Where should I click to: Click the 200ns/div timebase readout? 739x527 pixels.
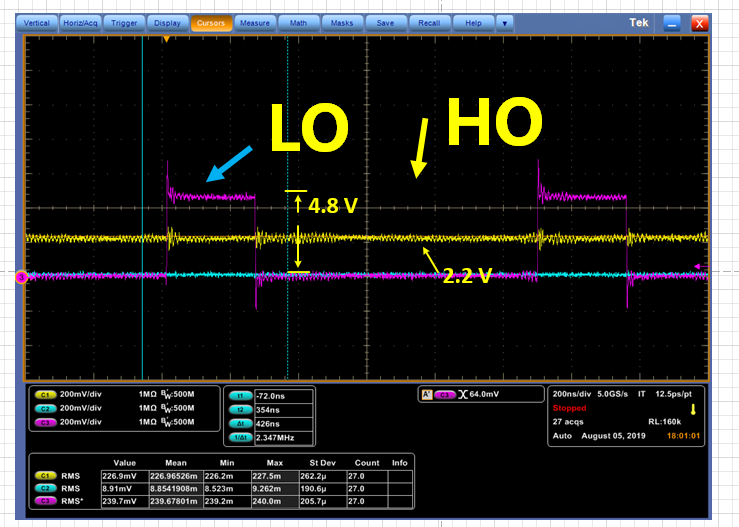[571, 394]
